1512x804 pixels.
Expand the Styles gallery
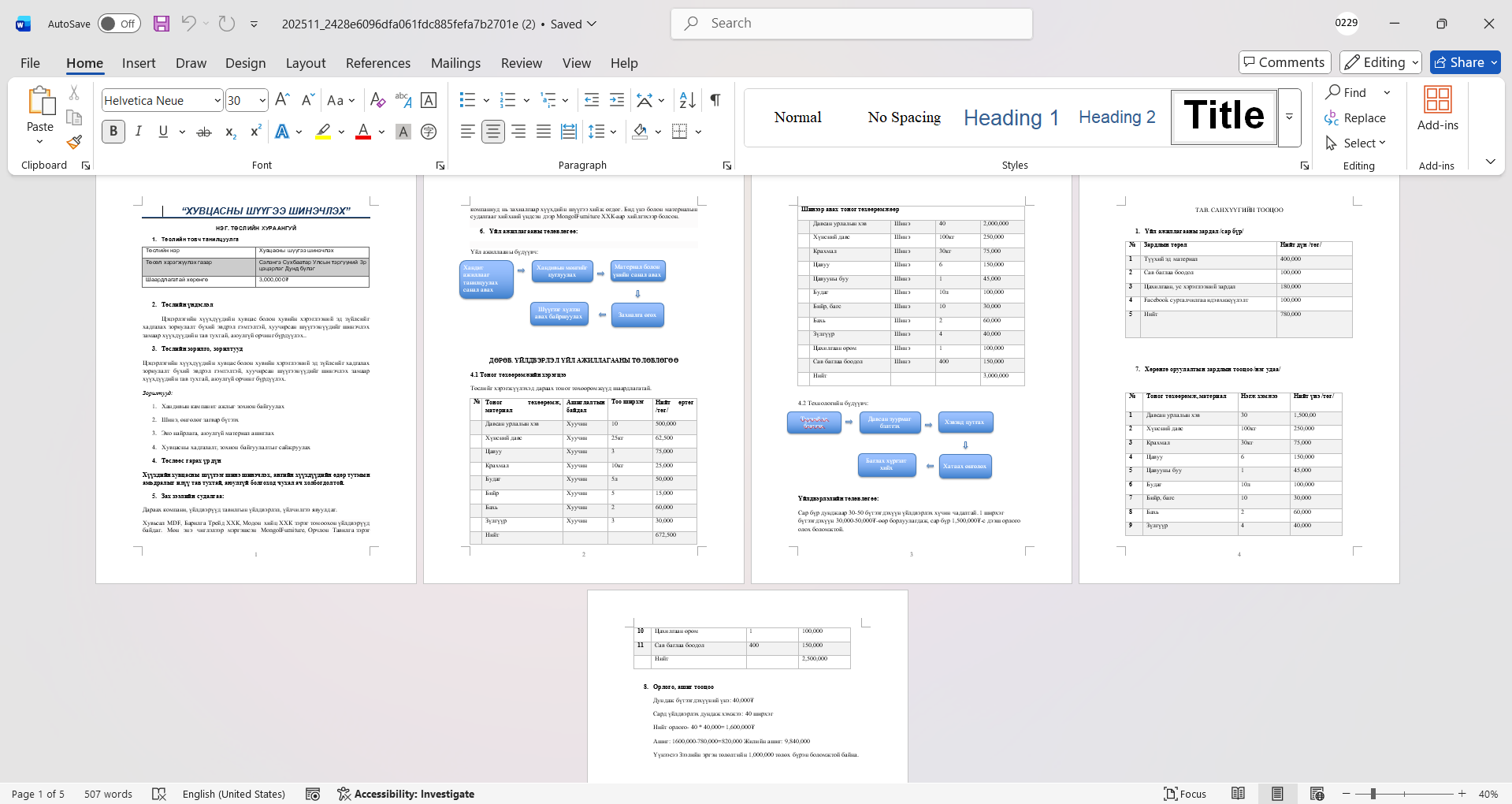1289,117
